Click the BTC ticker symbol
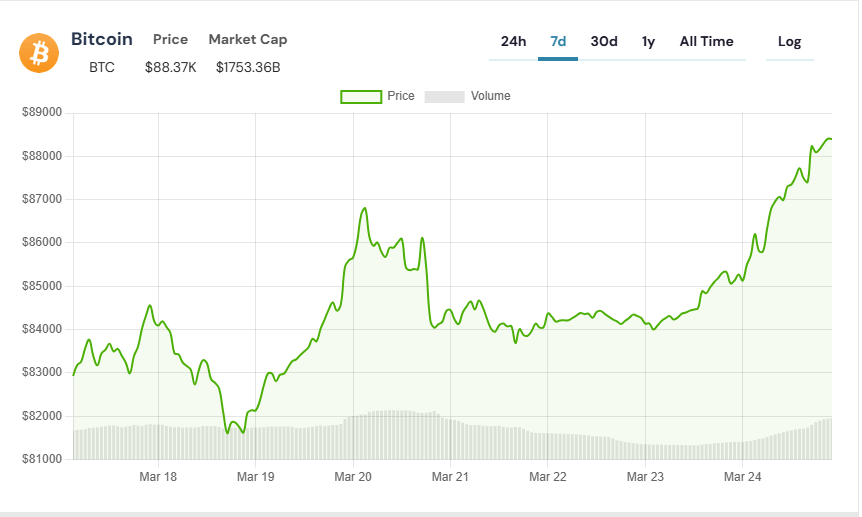This screenshot has width=862, height=517. (x=102, y=68)
